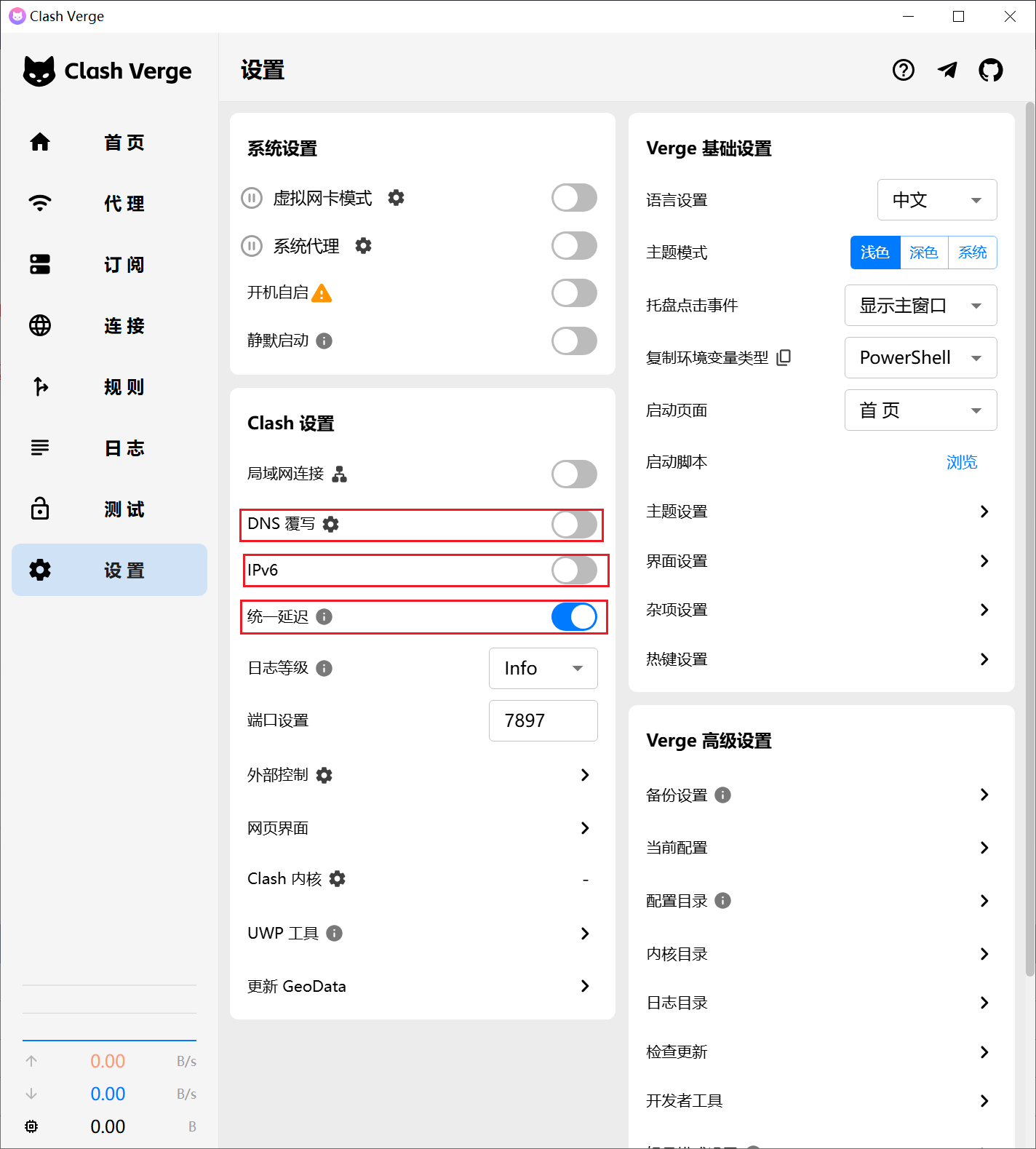Image resolution: width=1036 pixels, height=1149 pixels.
Task: Click the info icon beside 配置目录
Action: click(x=722, y=901)
